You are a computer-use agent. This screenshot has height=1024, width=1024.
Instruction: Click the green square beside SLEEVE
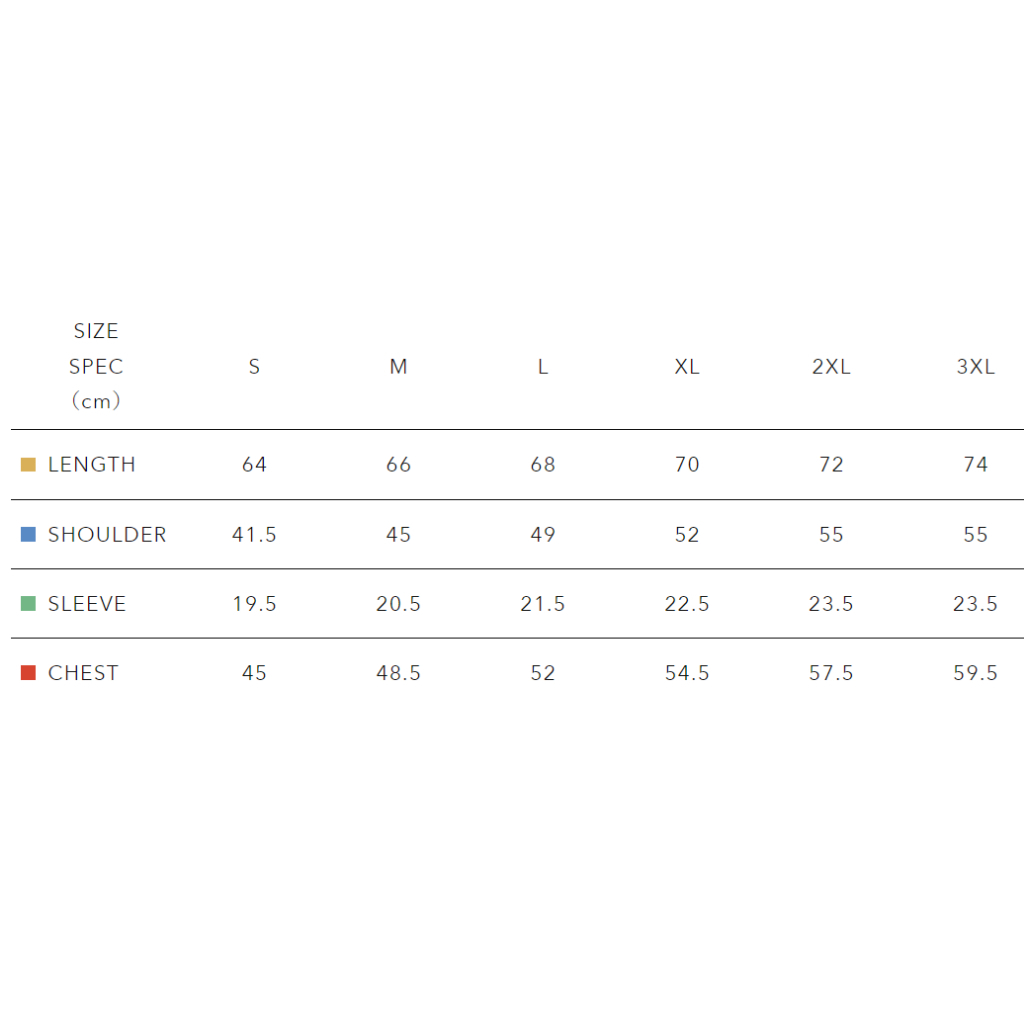[28, 604]
